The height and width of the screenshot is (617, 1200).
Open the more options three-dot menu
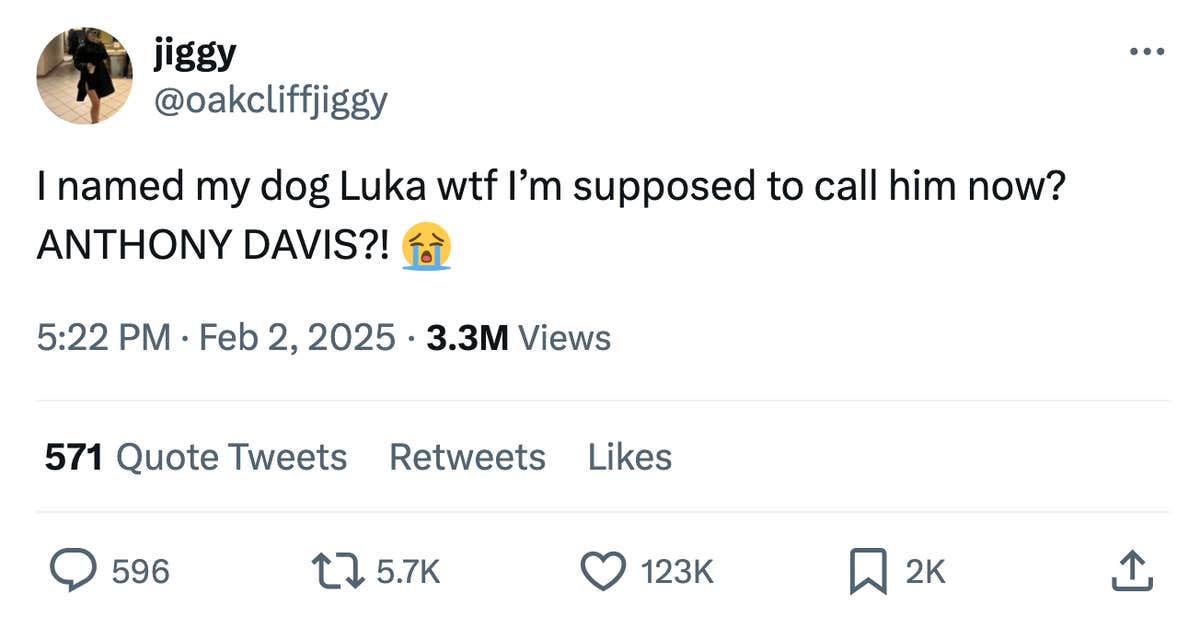[x=1146, y=51]
